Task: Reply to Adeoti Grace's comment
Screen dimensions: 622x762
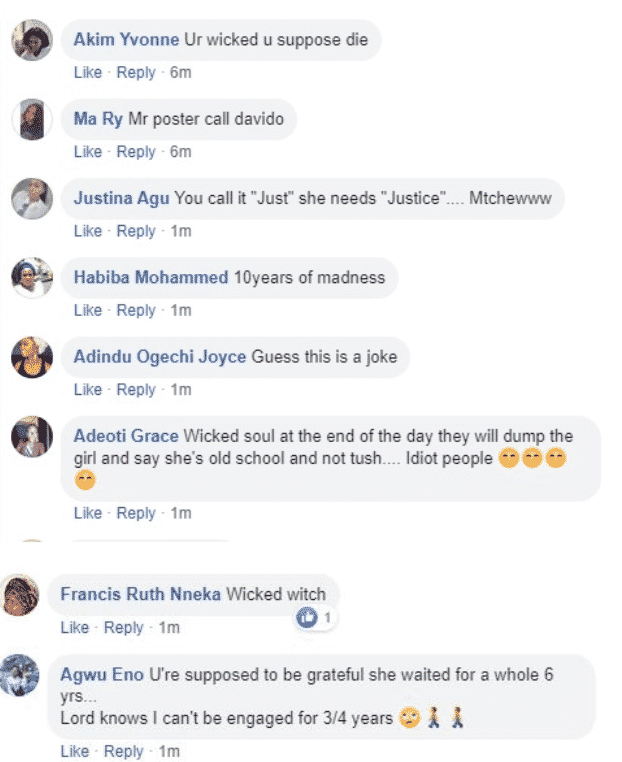Action: point(136,513)
